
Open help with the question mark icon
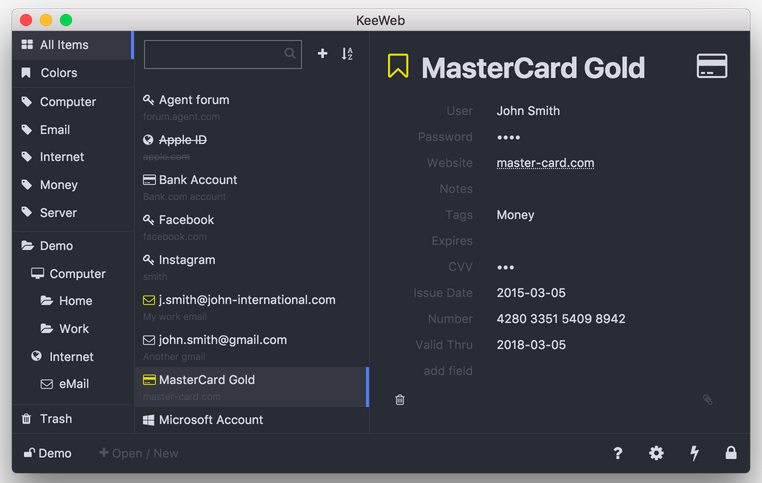[618, 453]
